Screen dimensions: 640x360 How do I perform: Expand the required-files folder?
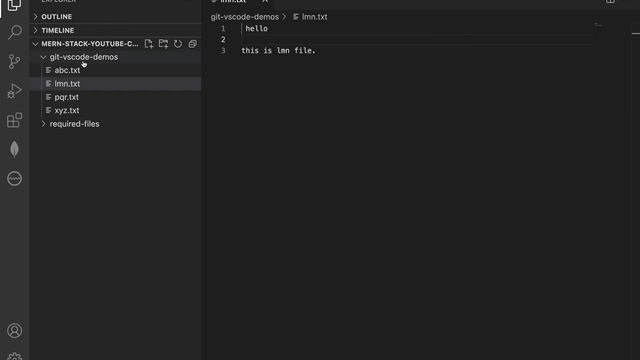[x=116, y=124]
